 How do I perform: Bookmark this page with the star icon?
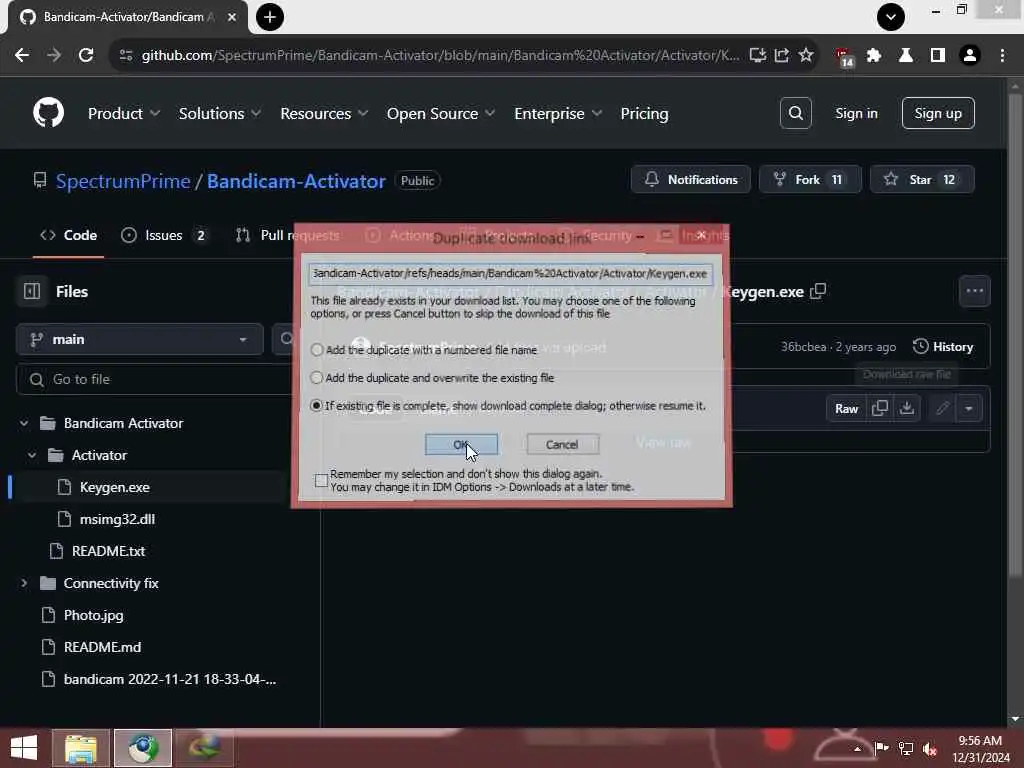(x=806, y=56)
